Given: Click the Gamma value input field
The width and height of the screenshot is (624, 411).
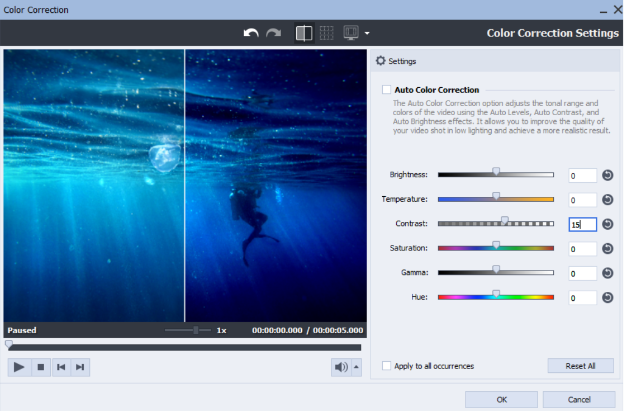Looking at the screenshot, I should 582,273.
